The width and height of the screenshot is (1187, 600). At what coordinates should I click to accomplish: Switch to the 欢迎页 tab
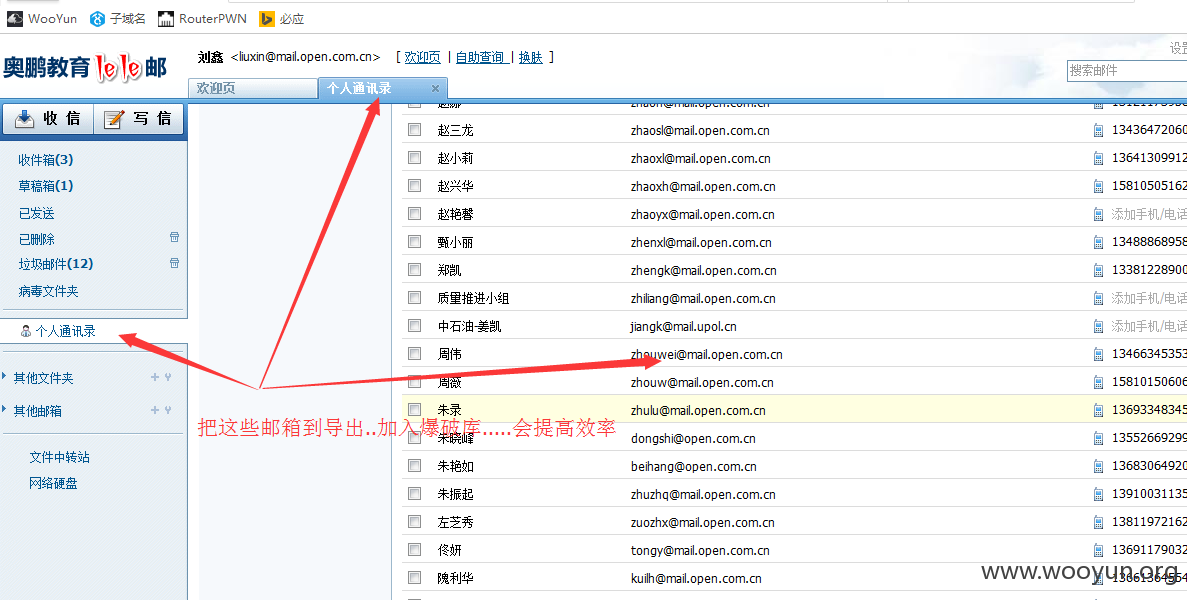point(253,88)
